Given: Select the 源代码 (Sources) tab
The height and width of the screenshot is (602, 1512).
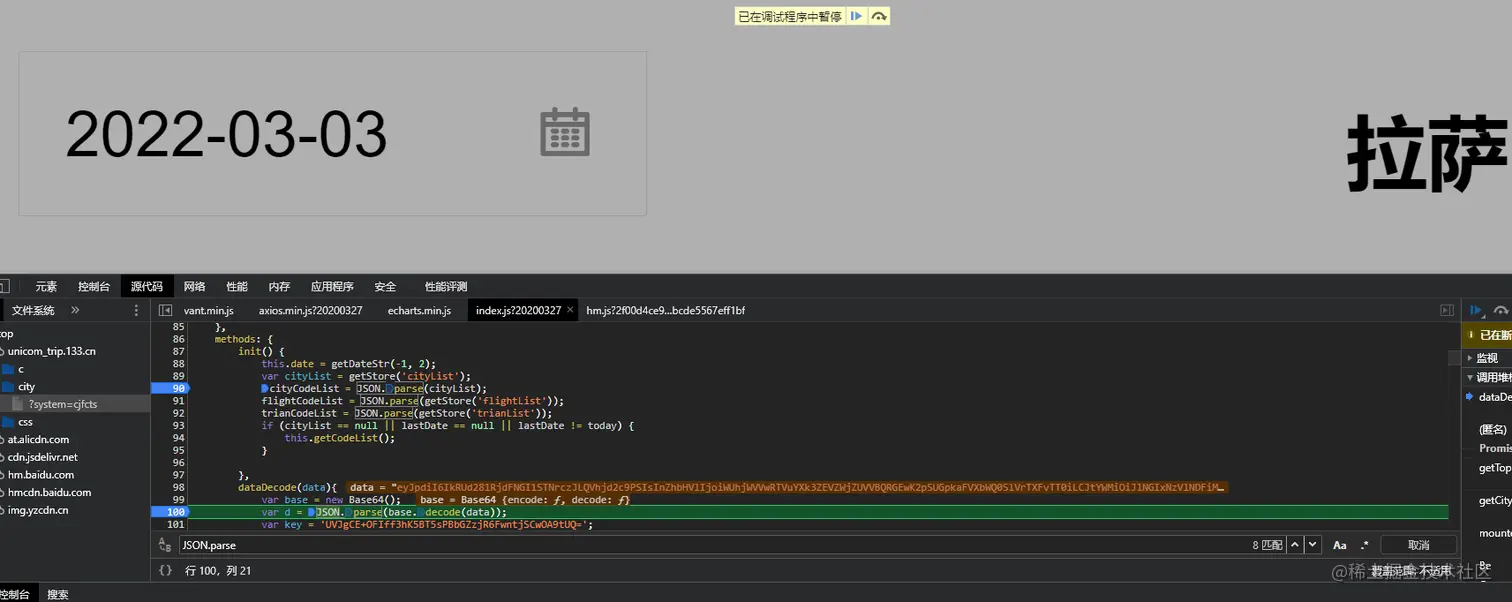Looking at the screenshot, I should coord(147,287).
